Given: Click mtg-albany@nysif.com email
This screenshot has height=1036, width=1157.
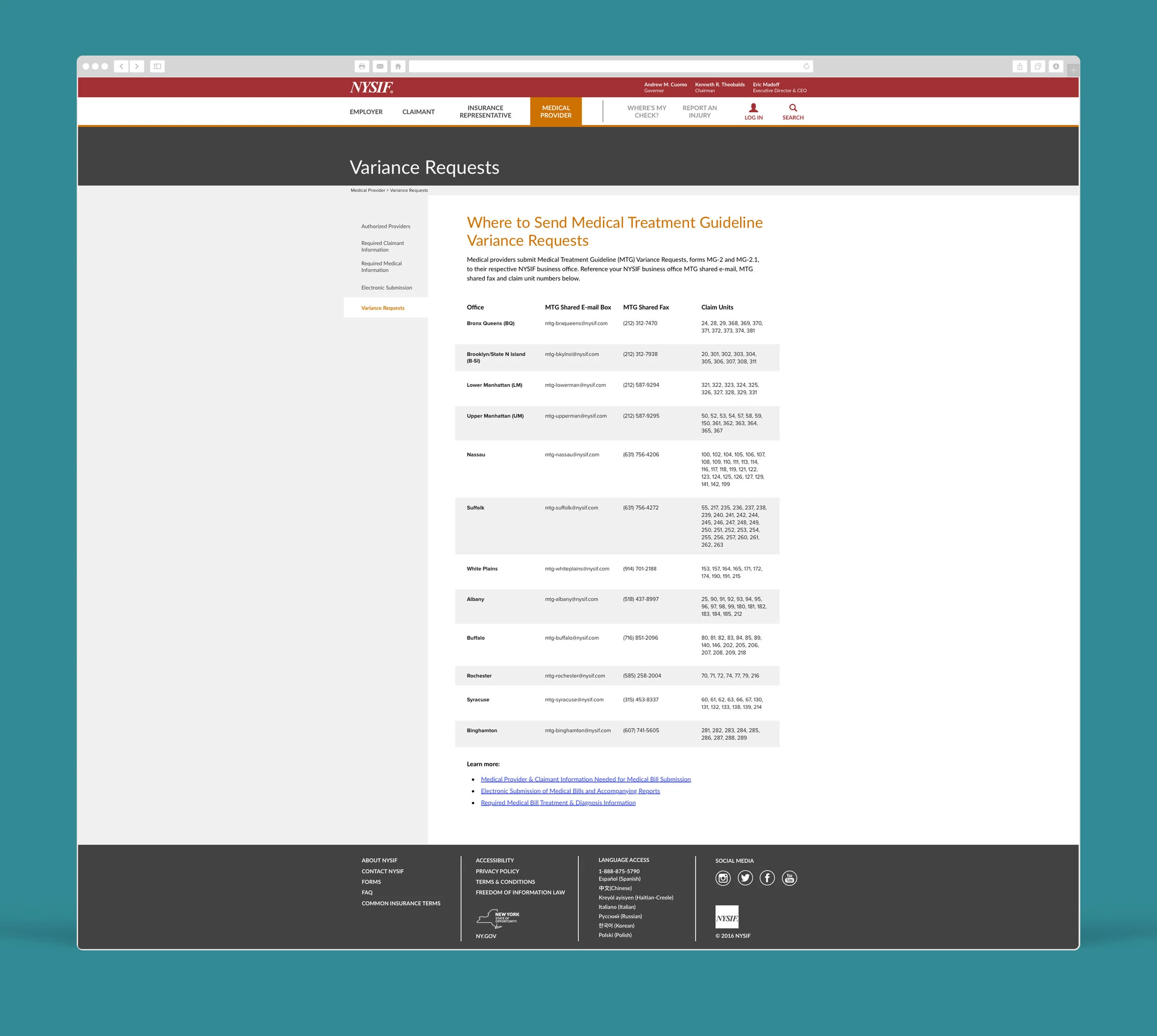Looking at the screenshot, I should [x=572, y=599].
